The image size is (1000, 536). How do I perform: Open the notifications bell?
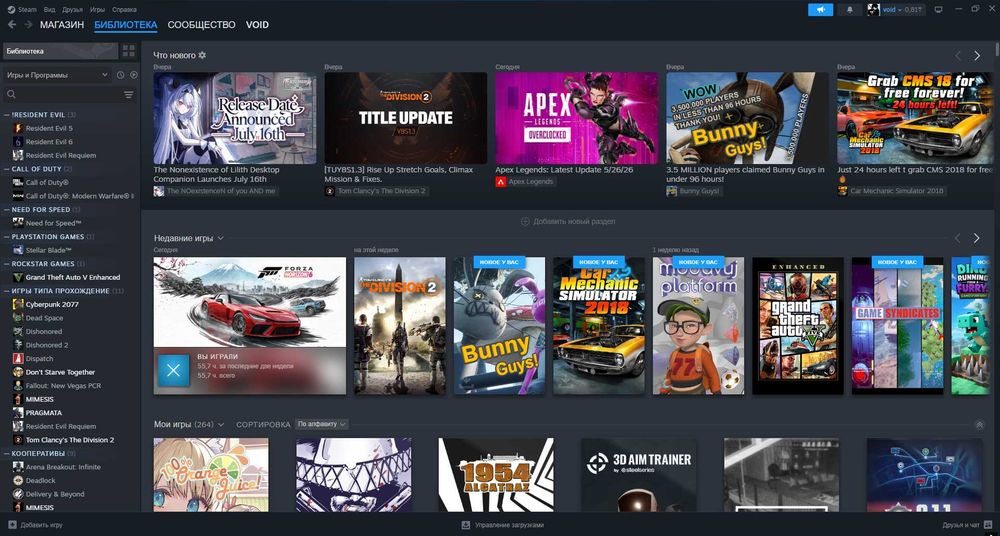(849, 10)
